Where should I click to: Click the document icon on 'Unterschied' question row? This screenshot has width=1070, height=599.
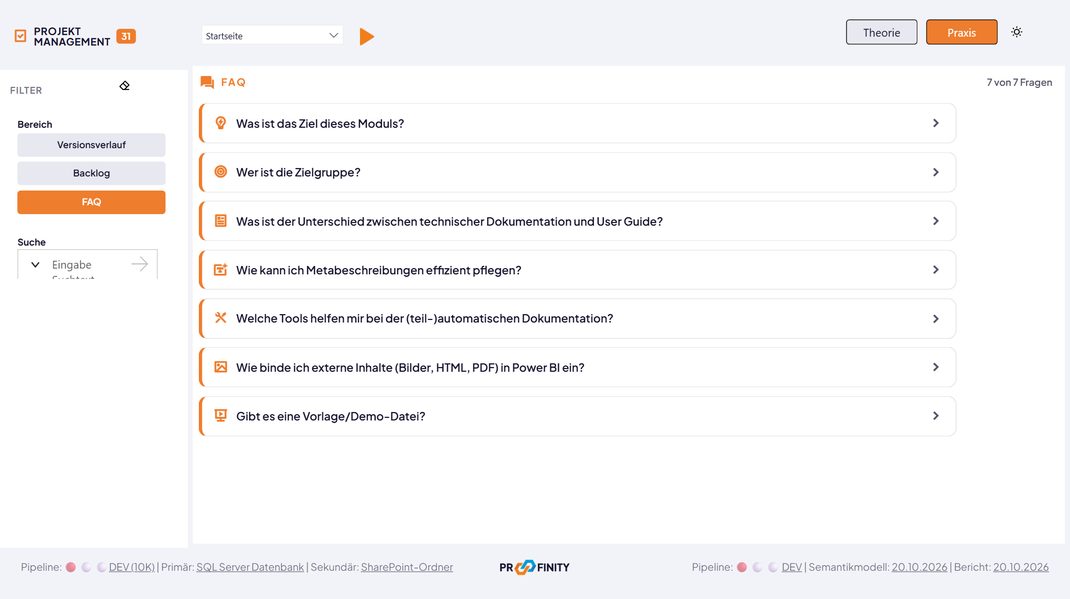point(220,220)
